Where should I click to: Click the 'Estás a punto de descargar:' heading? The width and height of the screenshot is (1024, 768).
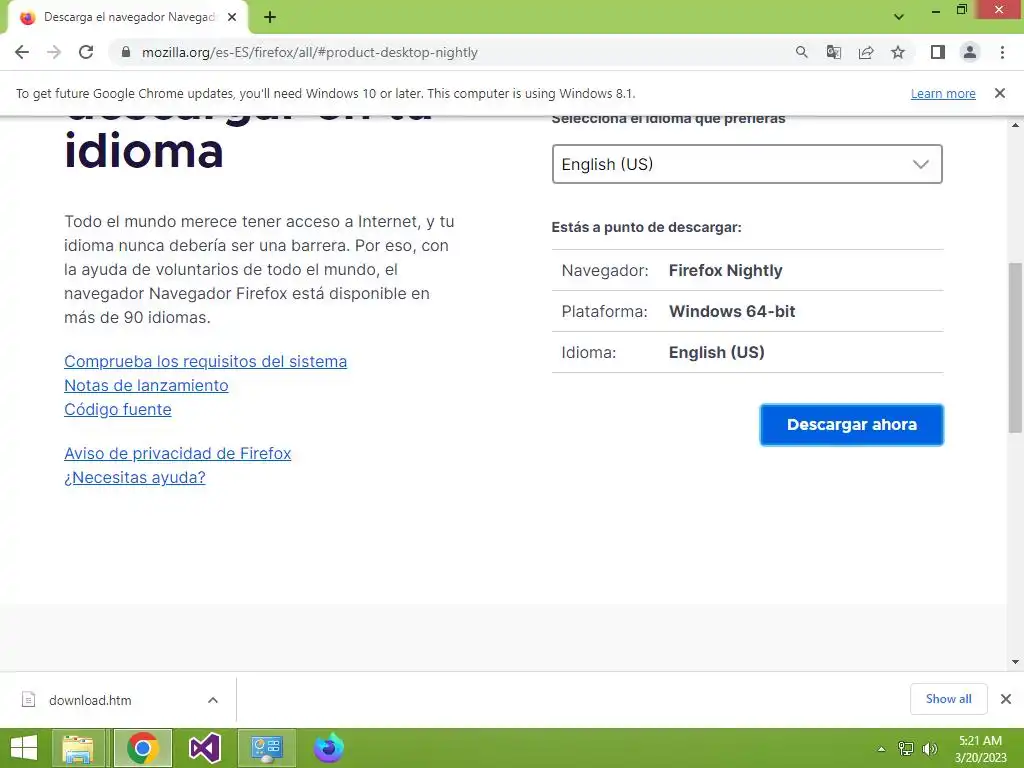point(647,227)
